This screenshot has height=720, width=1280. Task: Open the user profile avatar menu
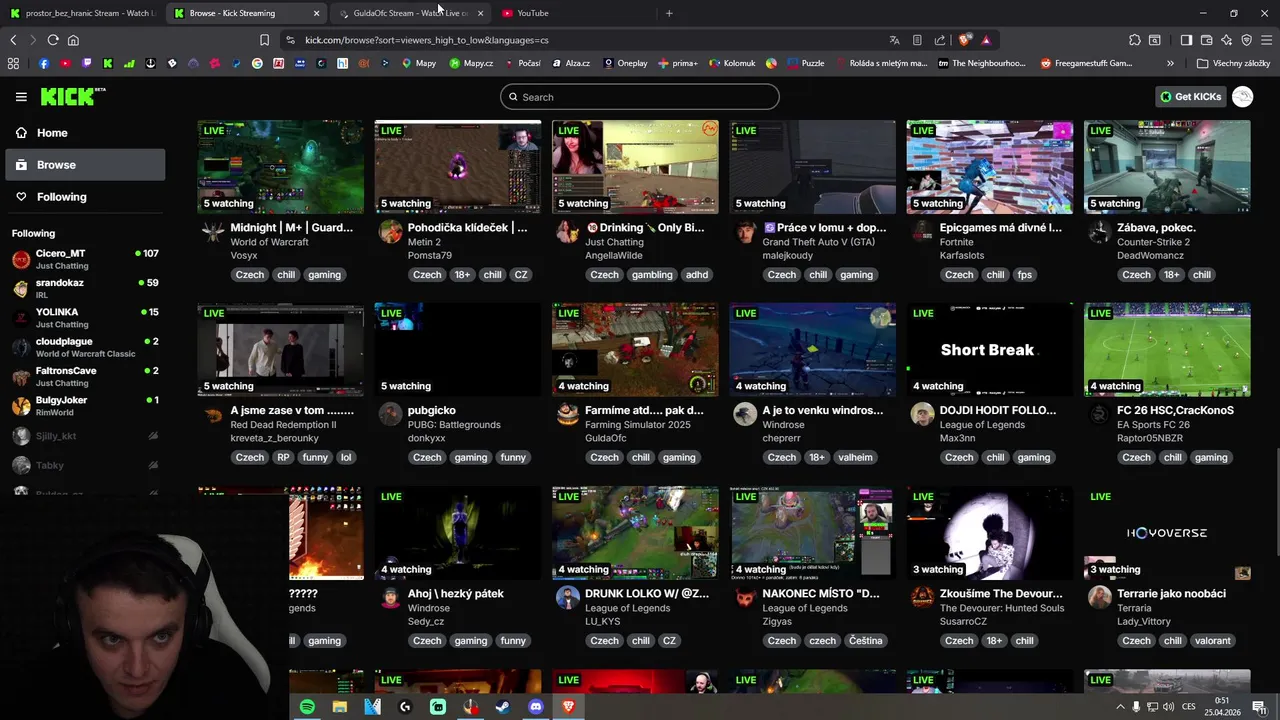click(1243, 97)
